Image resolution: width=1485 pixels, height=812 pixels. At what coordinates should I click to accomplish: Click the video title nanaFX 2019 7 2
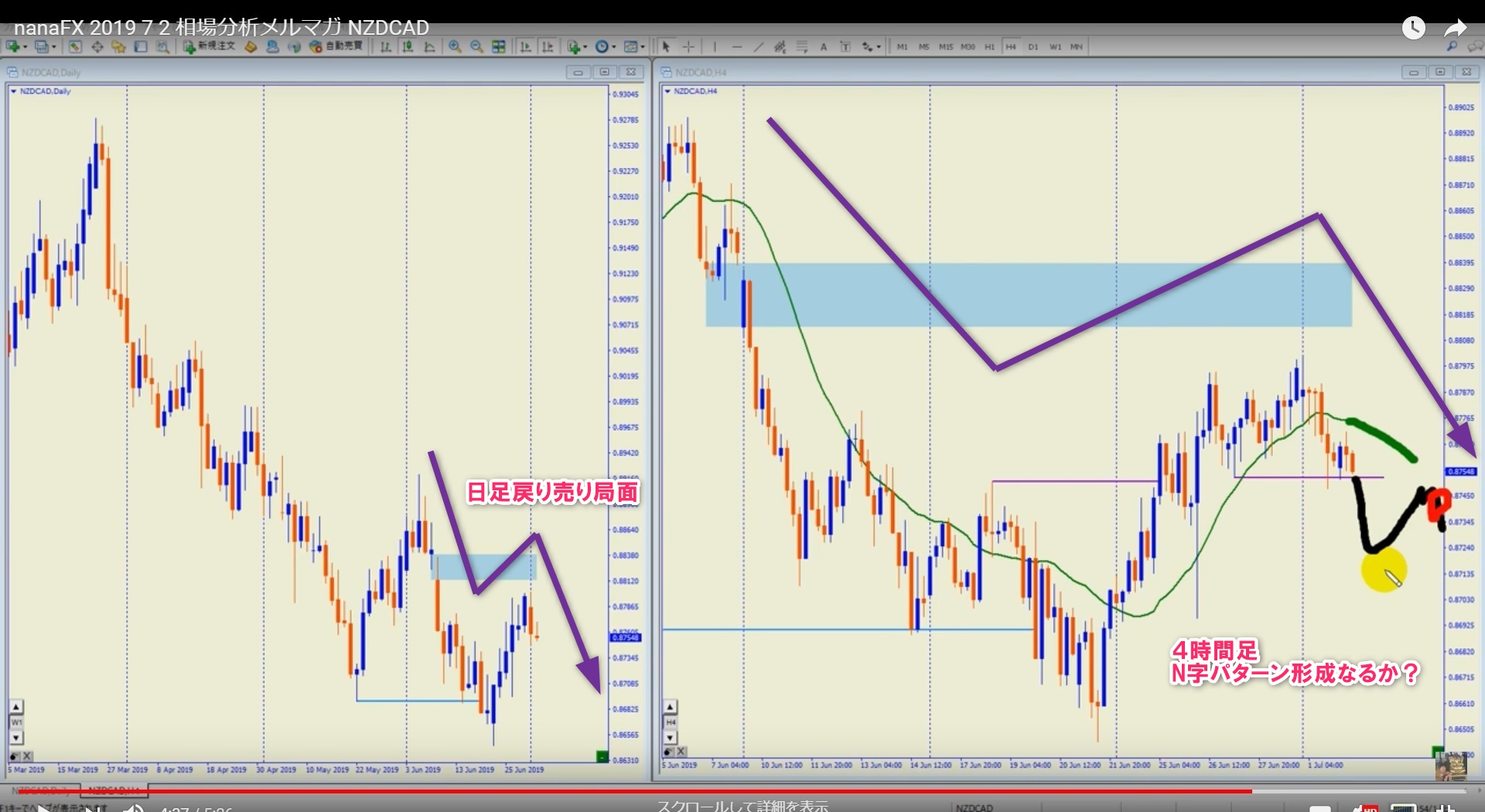221,27
